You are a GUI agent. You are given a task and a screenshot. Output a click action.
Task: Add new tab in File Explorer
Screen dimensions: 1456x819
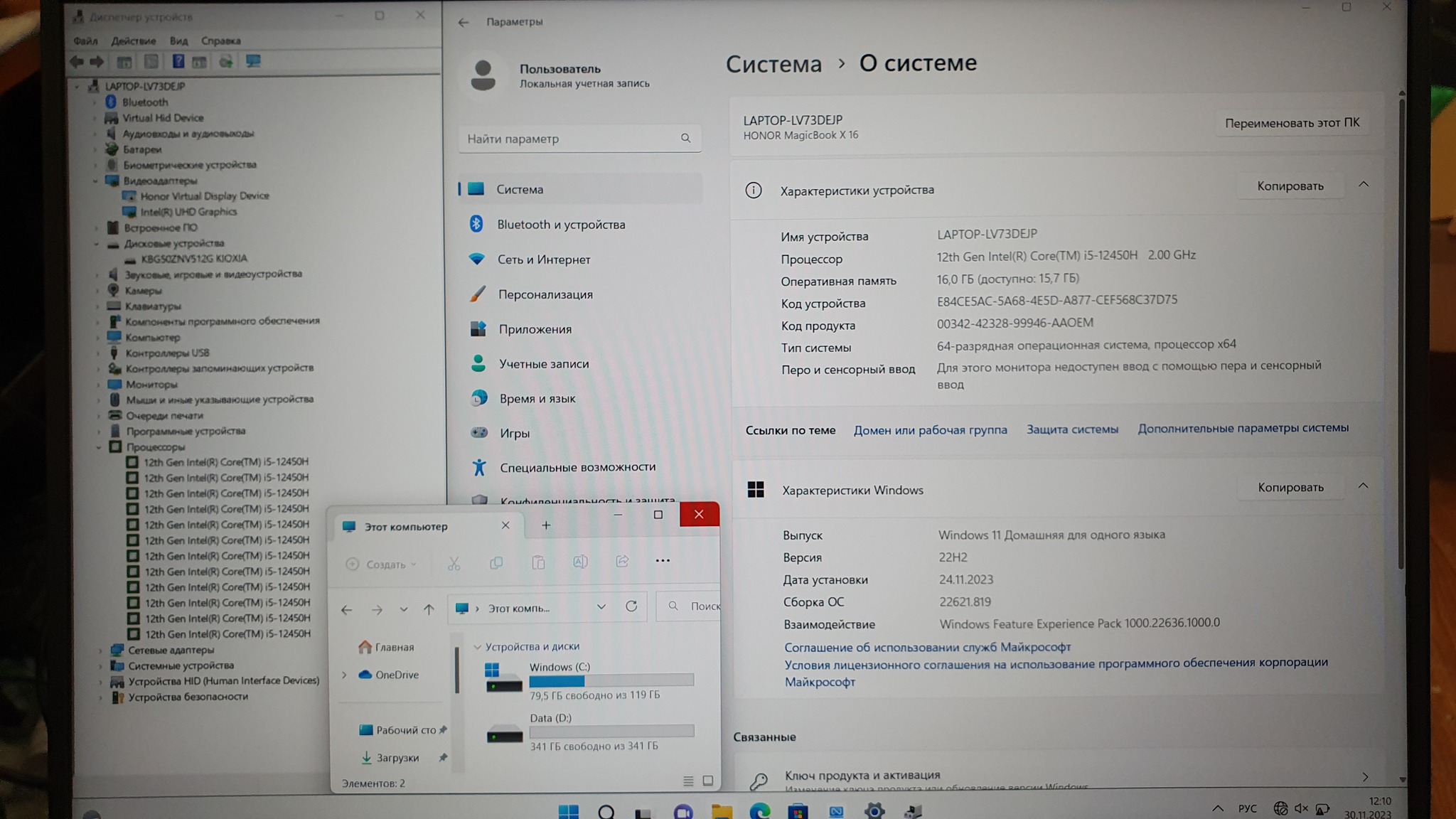(x=546, y=525)
